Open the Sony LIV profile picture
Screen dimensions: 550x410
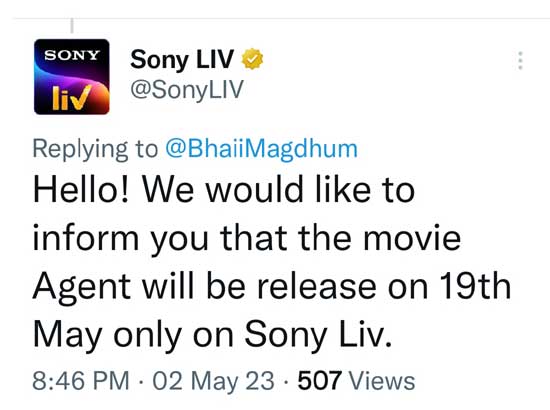pyautogui.click(x=72, y=77)
